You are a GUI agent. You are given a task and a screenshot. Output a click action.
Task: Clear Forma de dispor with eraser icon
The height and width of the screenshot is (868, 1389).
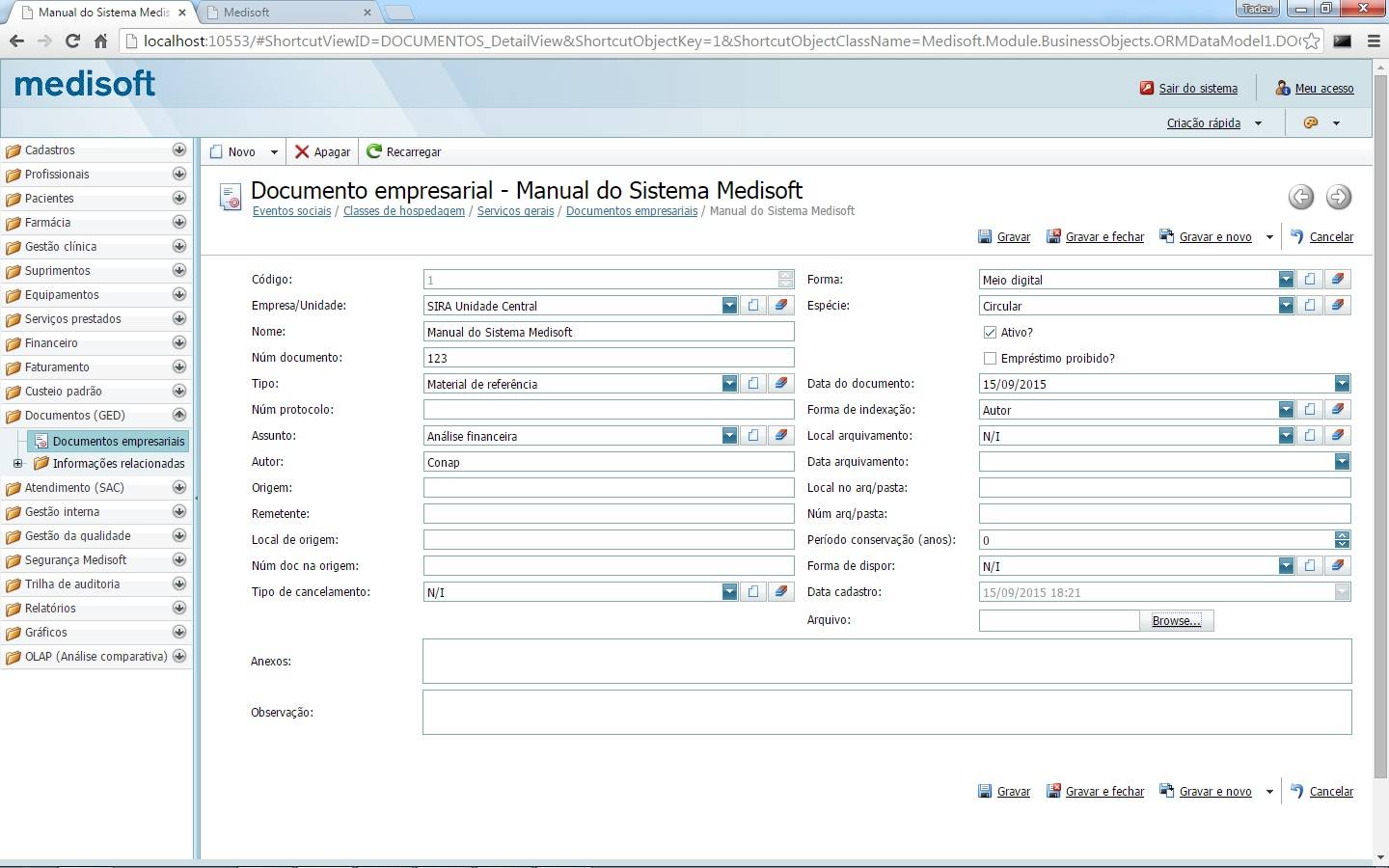click(x=1337, y=565)
